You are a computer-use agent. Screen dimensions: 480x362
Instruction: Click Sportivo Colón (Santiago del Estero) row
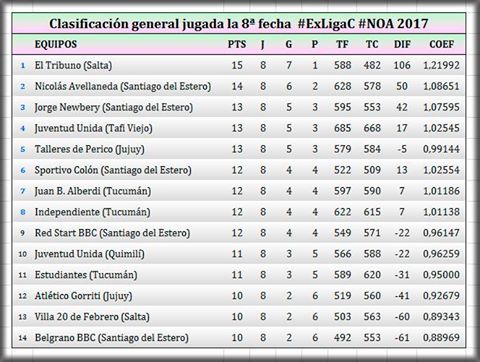(x=239, y=170)
